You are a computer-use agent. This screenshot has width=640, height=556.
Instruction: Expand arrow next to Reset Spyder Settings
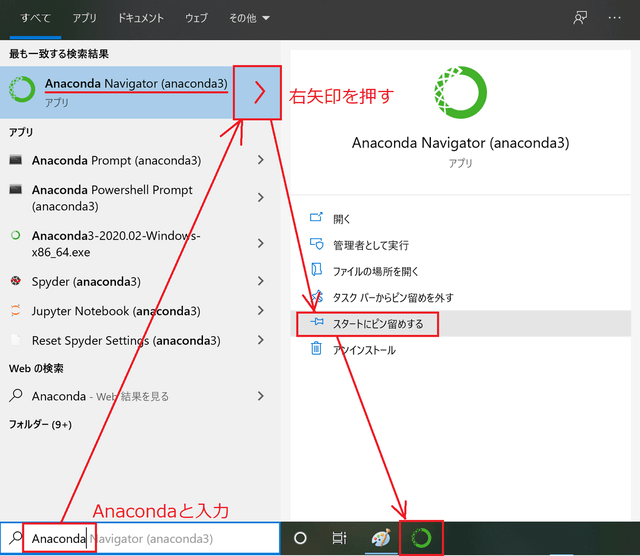[x=261, y=340]
